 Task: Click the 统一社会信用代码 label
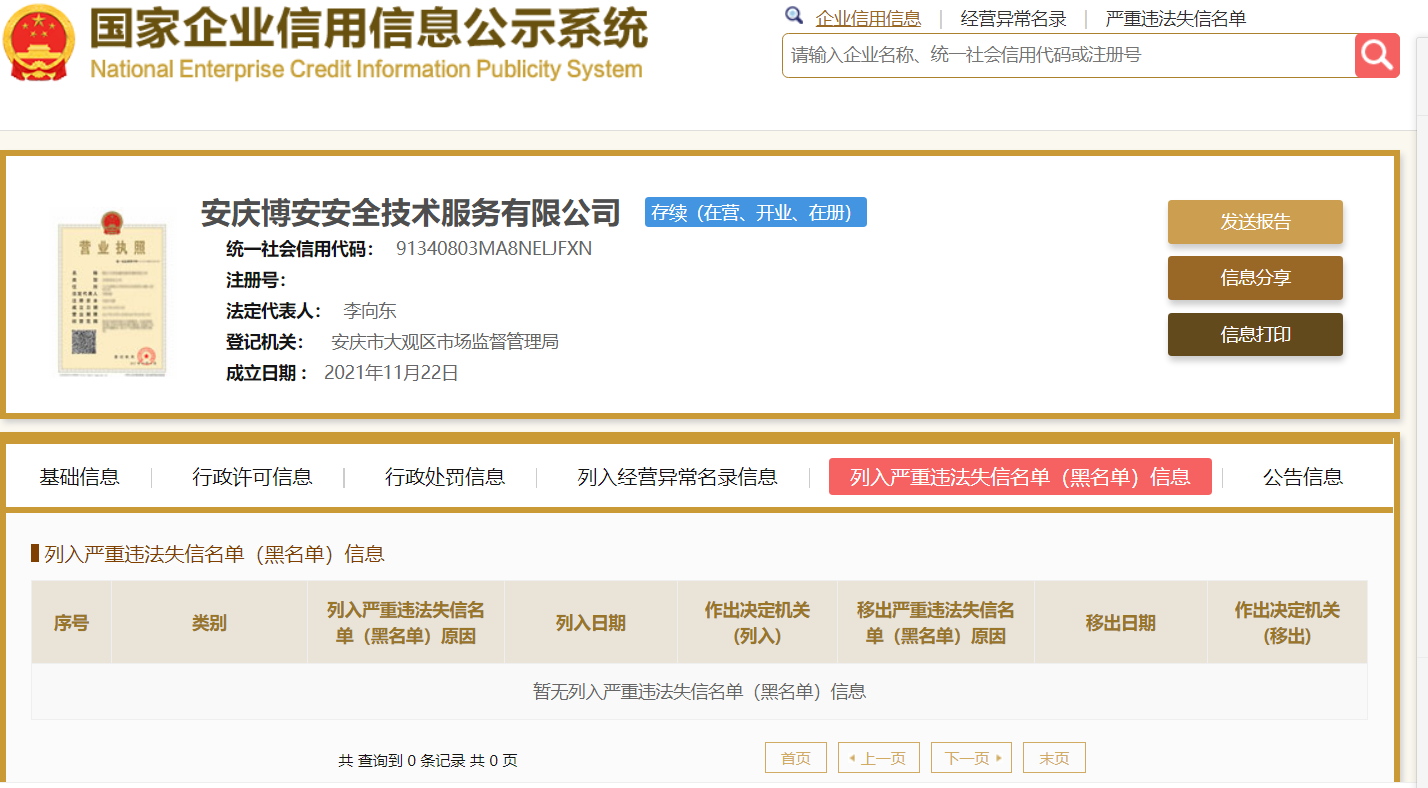coord(301,249)
